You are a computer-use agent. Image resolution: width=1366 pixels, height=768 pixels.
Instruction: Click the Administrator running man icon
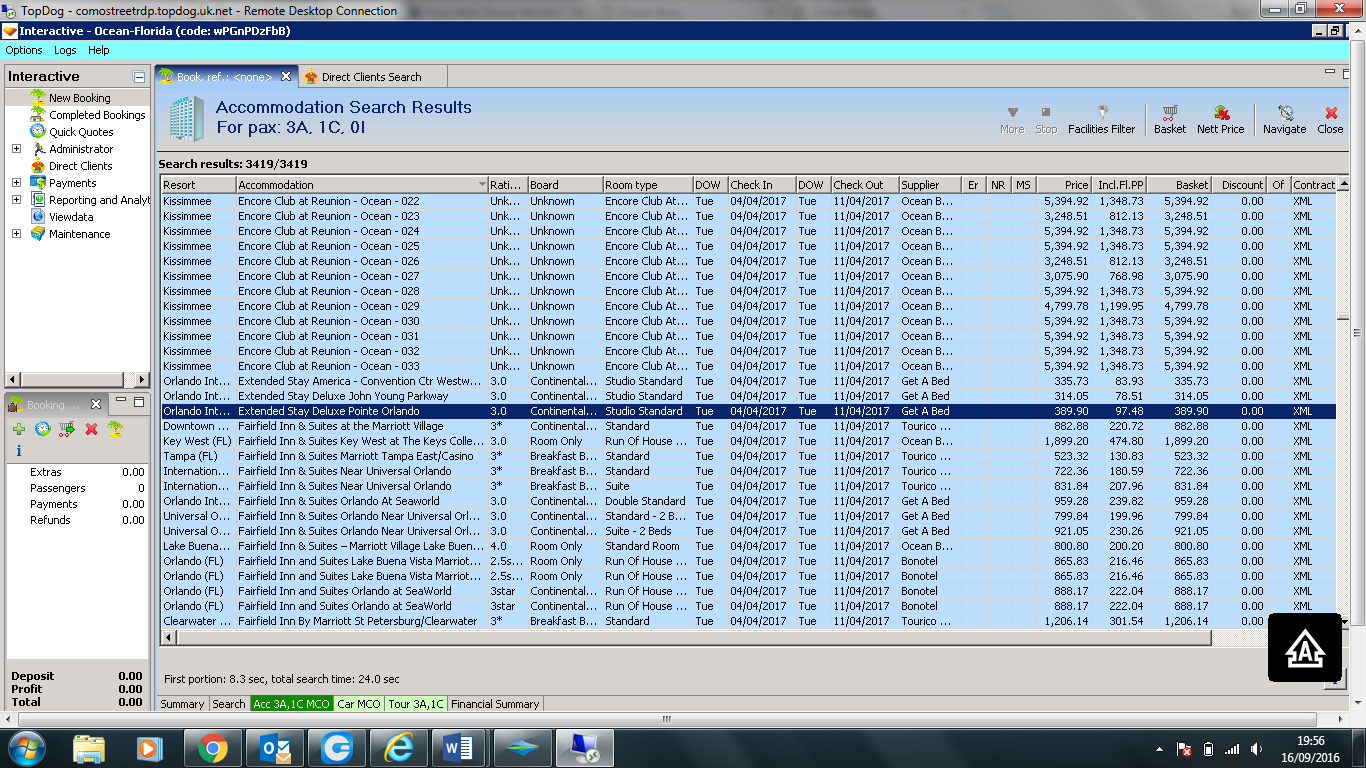tap(38, 149)
